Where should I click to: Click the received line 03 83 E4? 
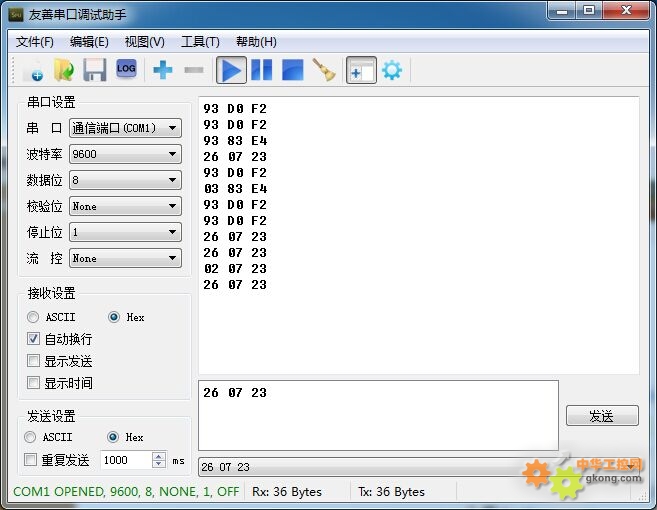(235, 189)
